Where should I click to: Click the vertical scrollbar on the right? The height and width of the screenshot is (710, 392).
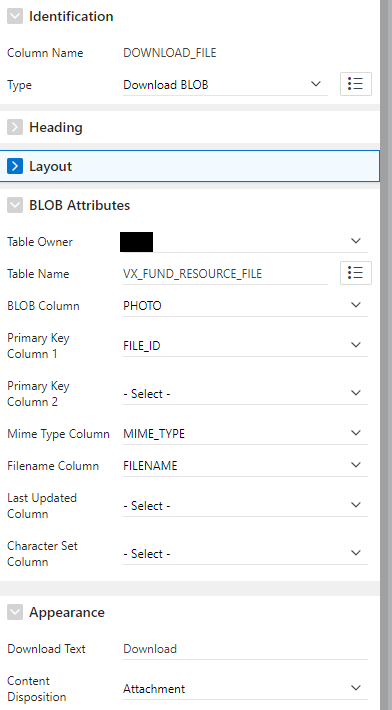click(386, 355)
